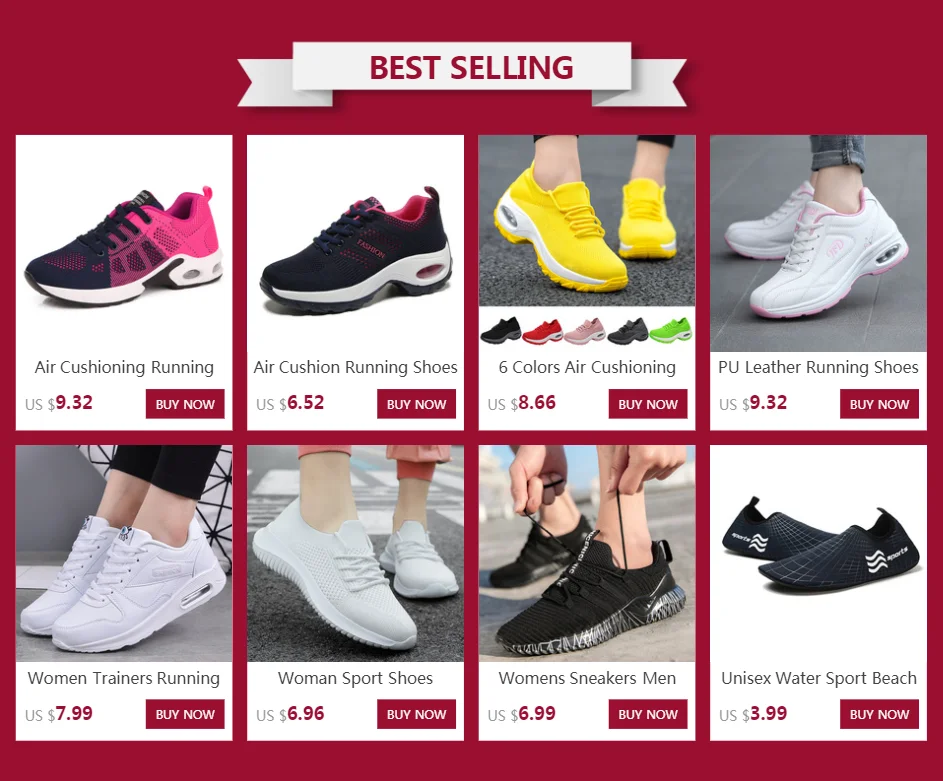Select the green shoe color variant
This screenshot has height=781, width=943.
tap(671, 331)
